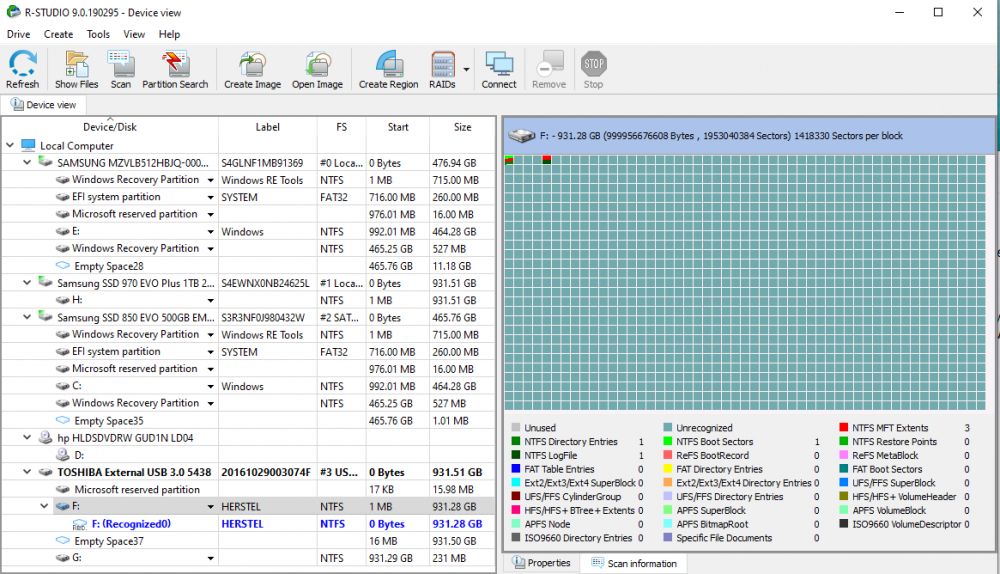The image size is (1000, 574).
Task: Open the RAIDs dropdown arrow
Action: pos(466,70)
